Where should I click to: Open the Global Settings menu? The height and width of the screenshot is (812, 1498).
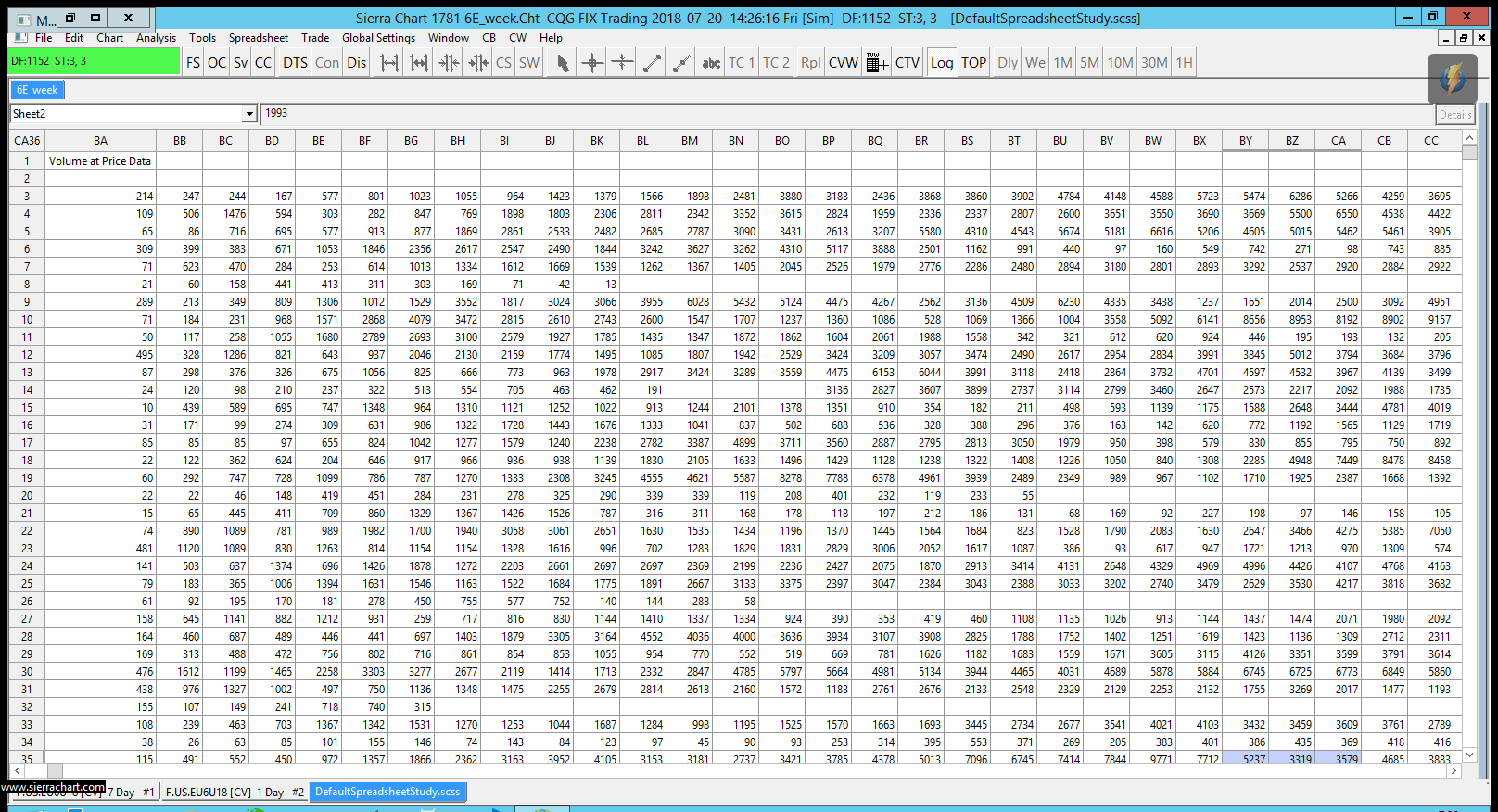pyautogui.click(x=378, y=38)
